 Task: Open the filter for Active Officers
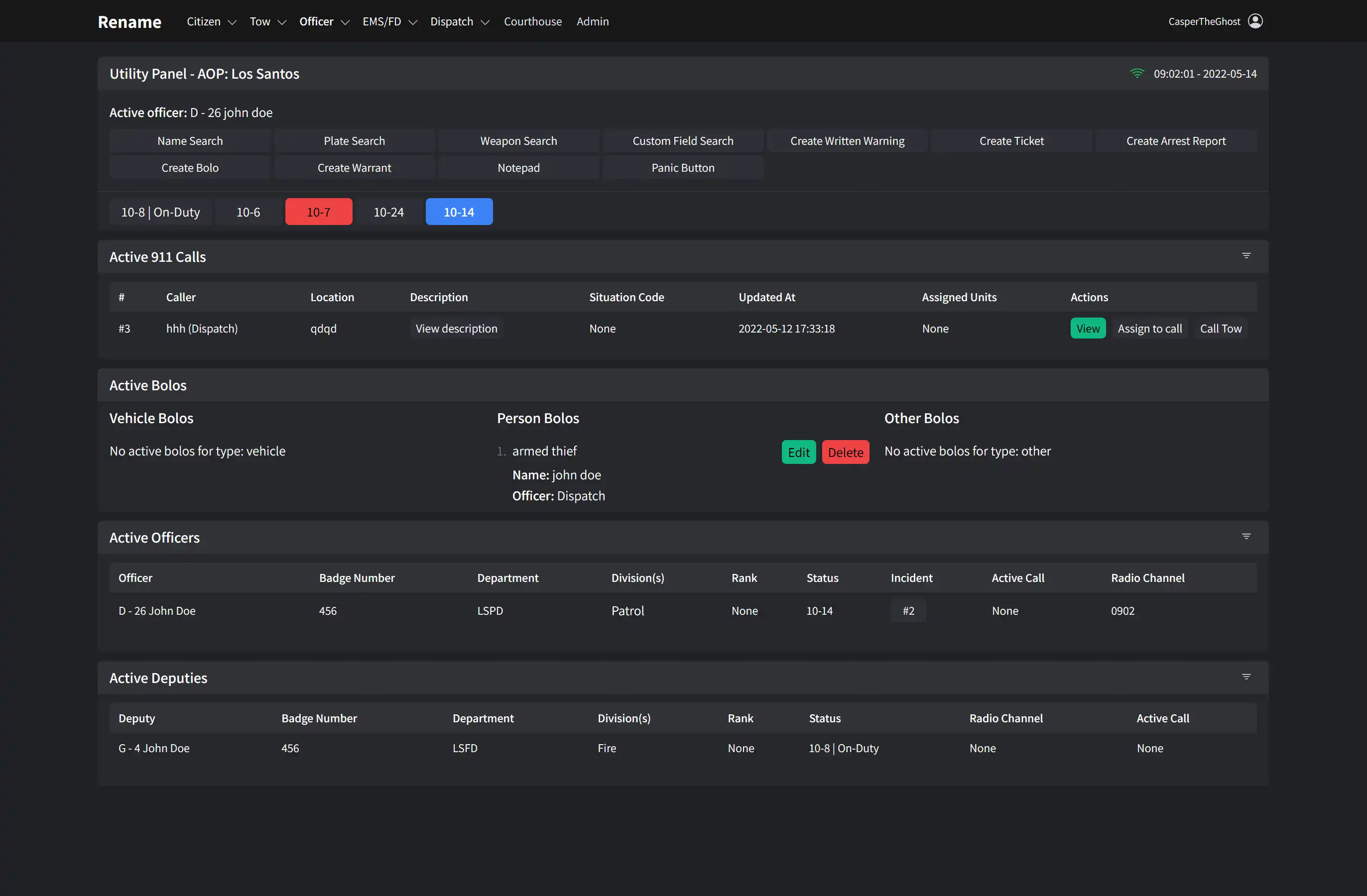pos(1246,536)
